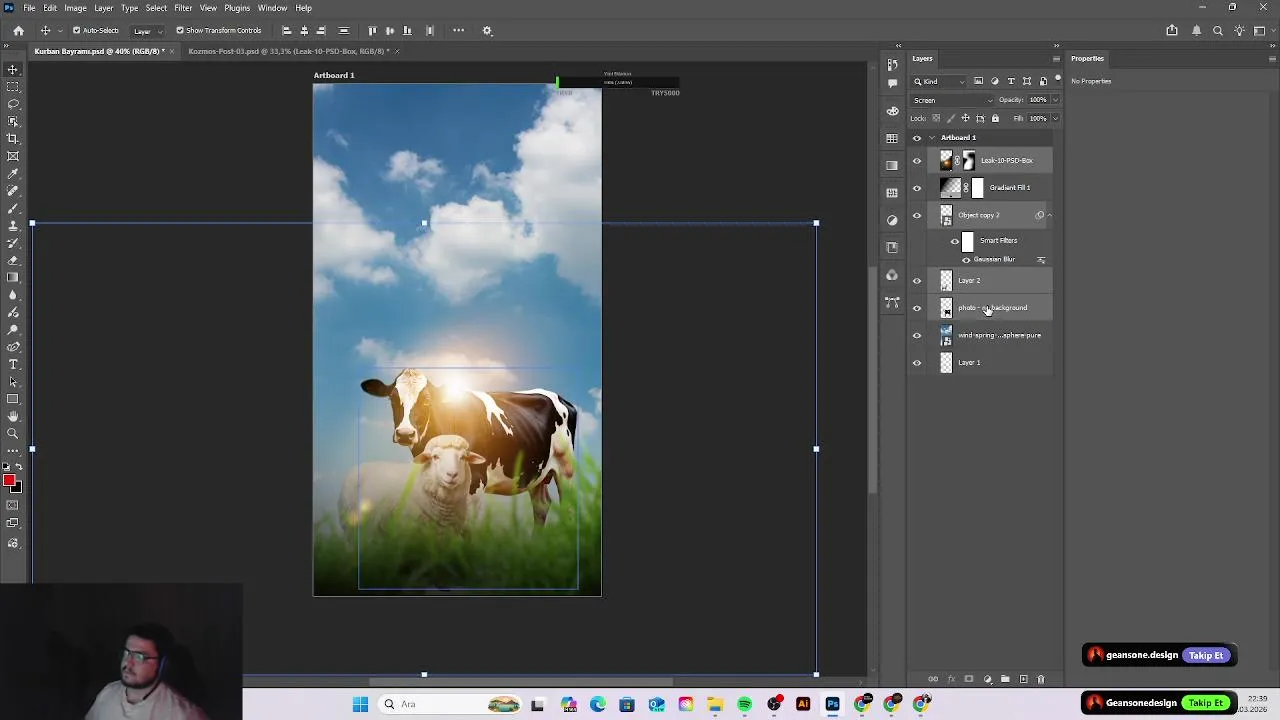This screenshot has width=1280, height=720.
Task: Click the foreground red color swatch
Action: pyautogui.click(x=9, y=481)
